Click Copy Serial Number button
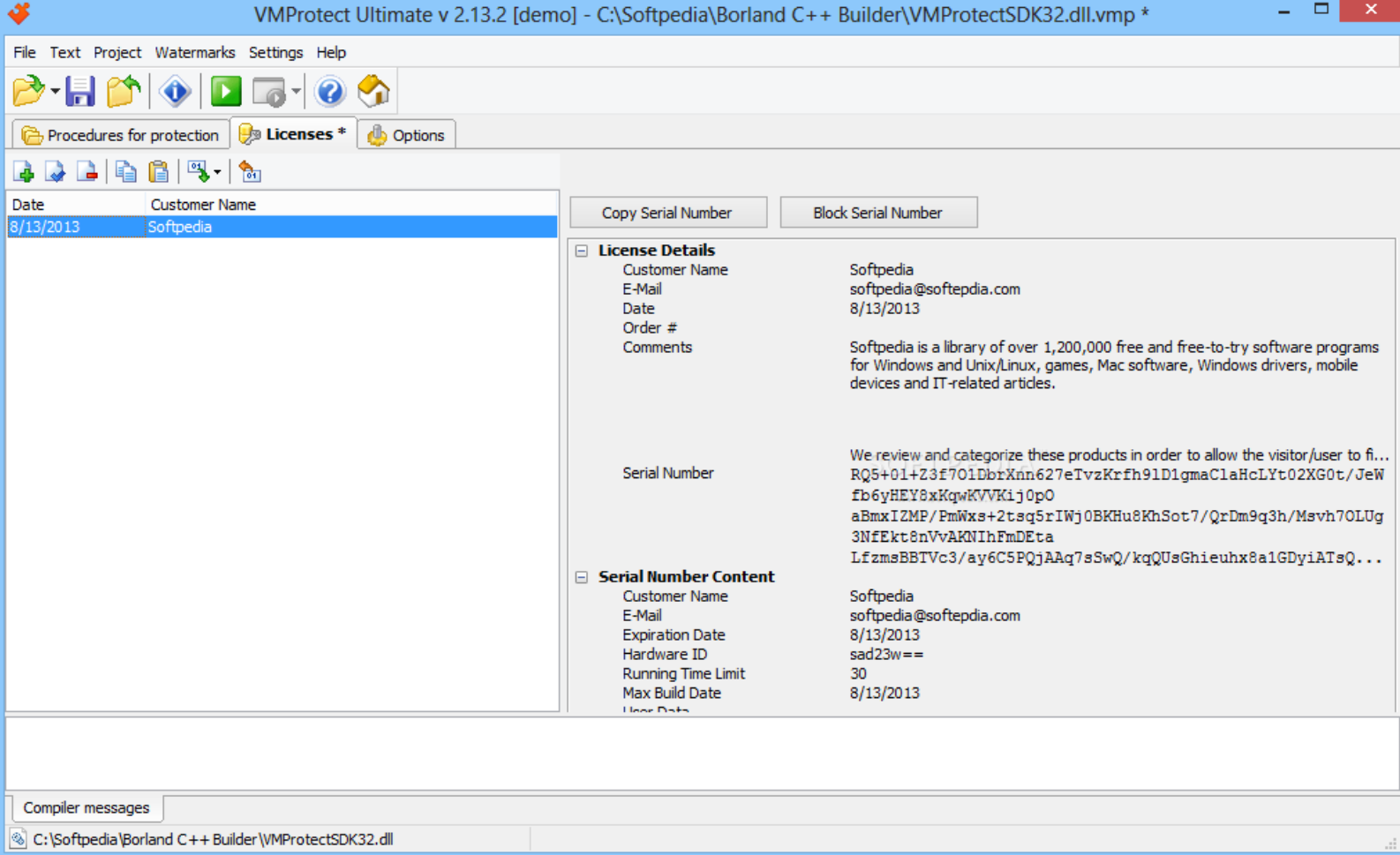 coord(668,213)
